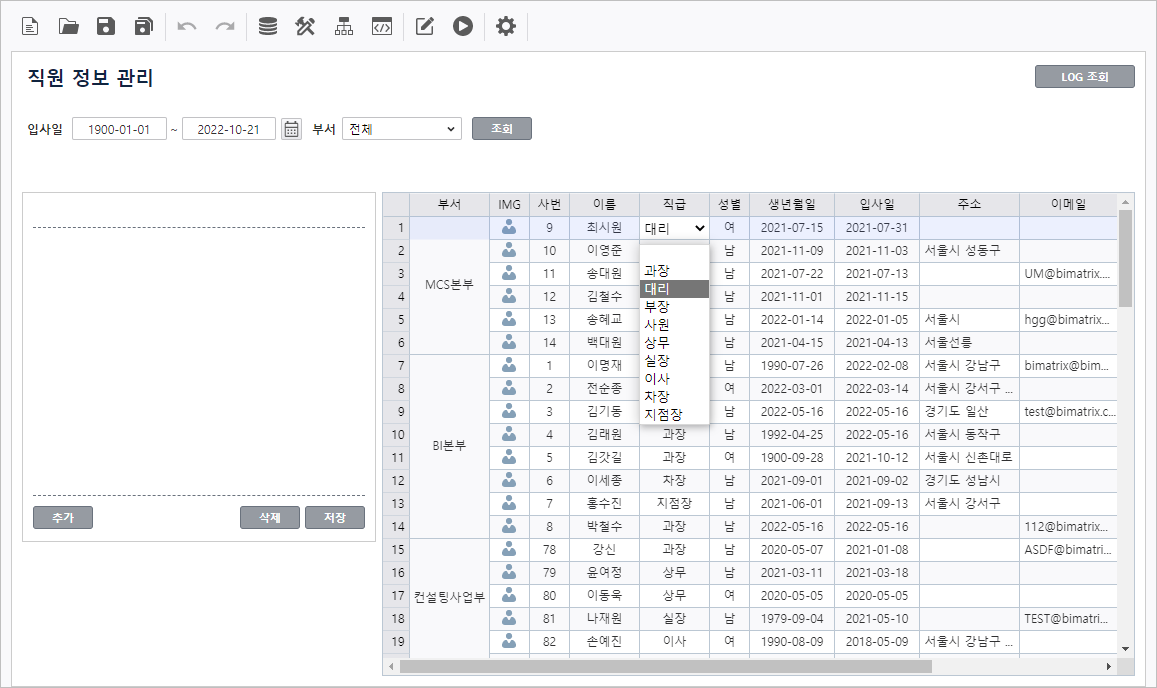Open the LOG 조회 button
This screenshot has height=688, width=1157.
point(1084,77)
